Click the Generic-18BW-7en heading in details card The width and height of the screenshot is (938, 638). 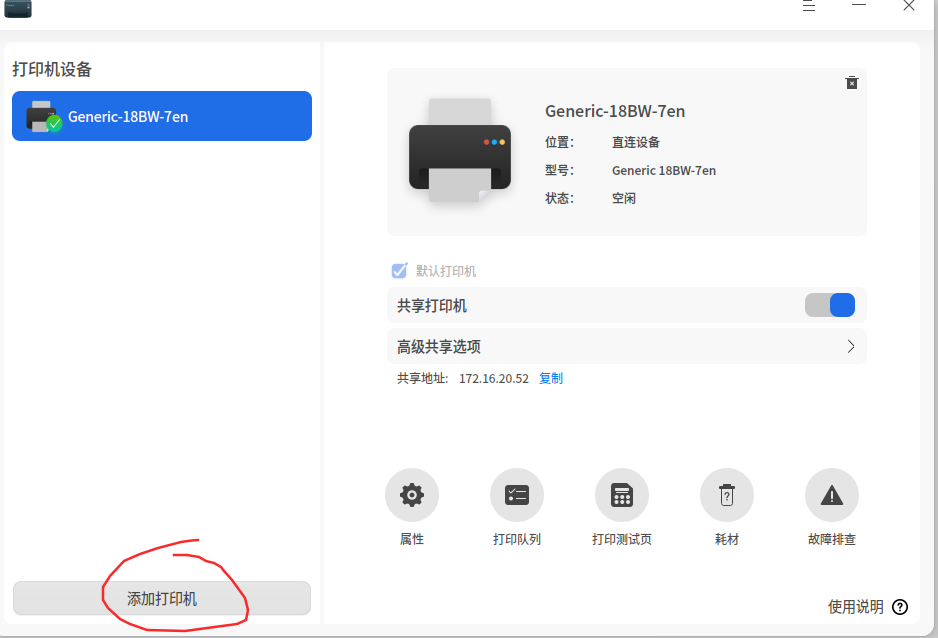click(615, 111)
